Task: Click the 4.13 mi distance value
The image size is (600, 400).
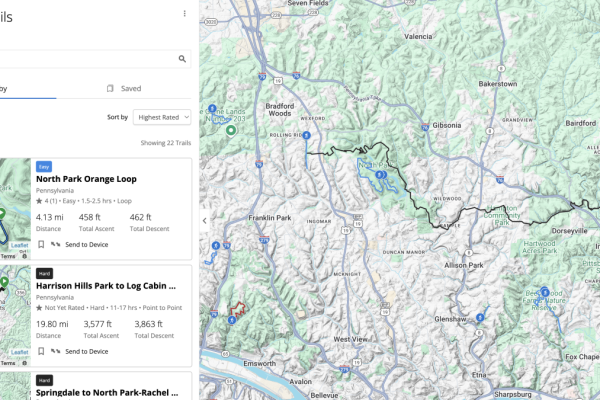Action: [50, 217]
